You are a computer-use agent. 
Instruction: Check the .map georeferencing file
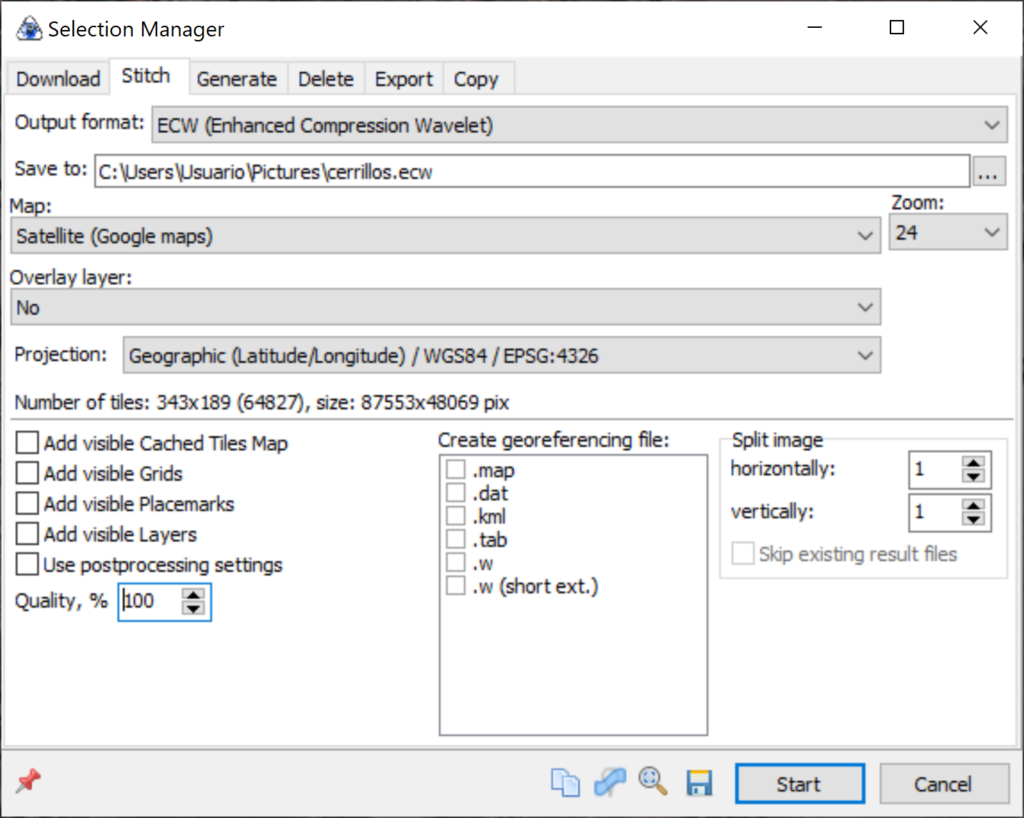(x=456, y=469)
